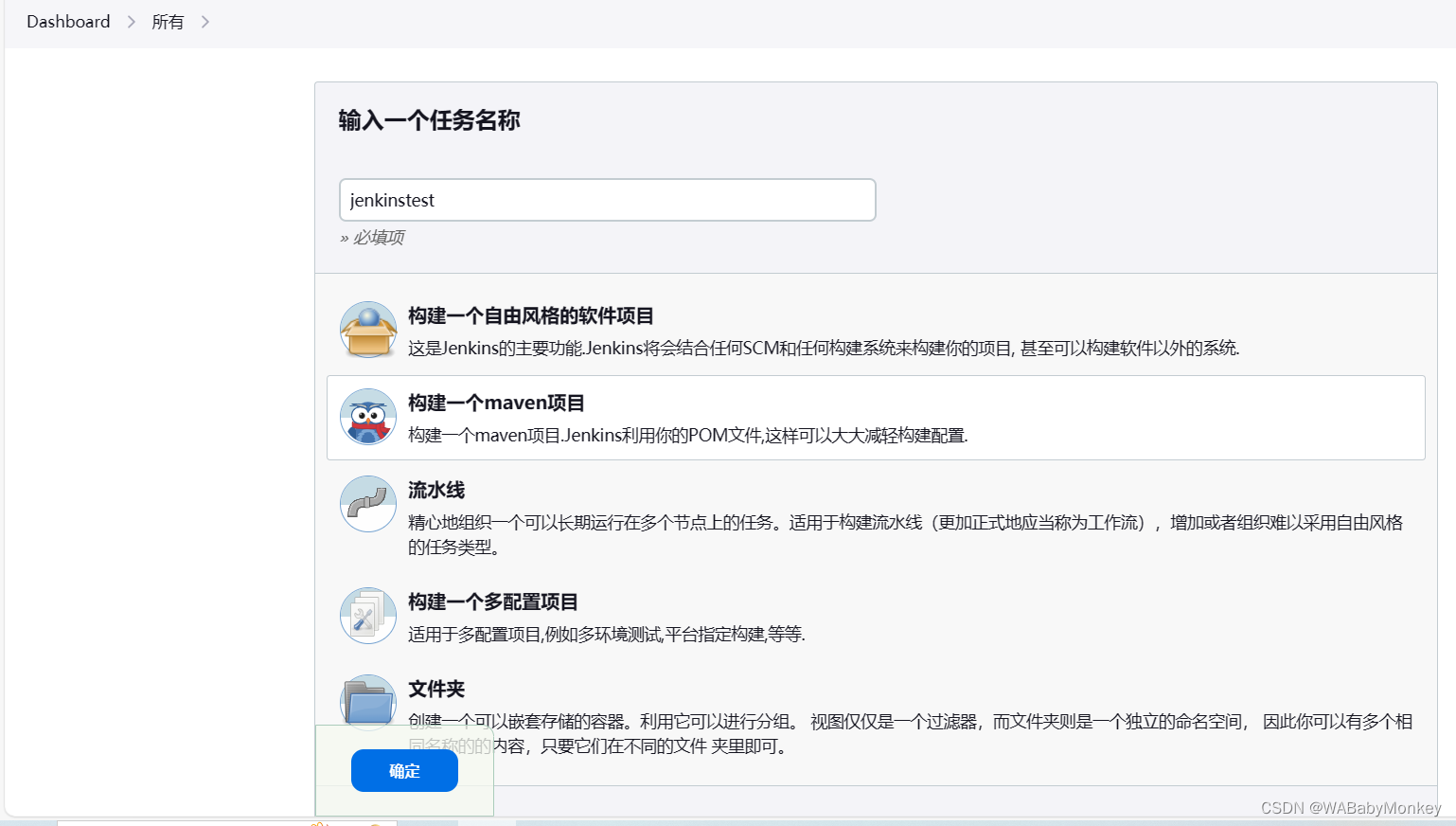1456x826 pixels.
Task: Click the Maven project owl icon
Action: pyautogui.click(x=368, y=417)
